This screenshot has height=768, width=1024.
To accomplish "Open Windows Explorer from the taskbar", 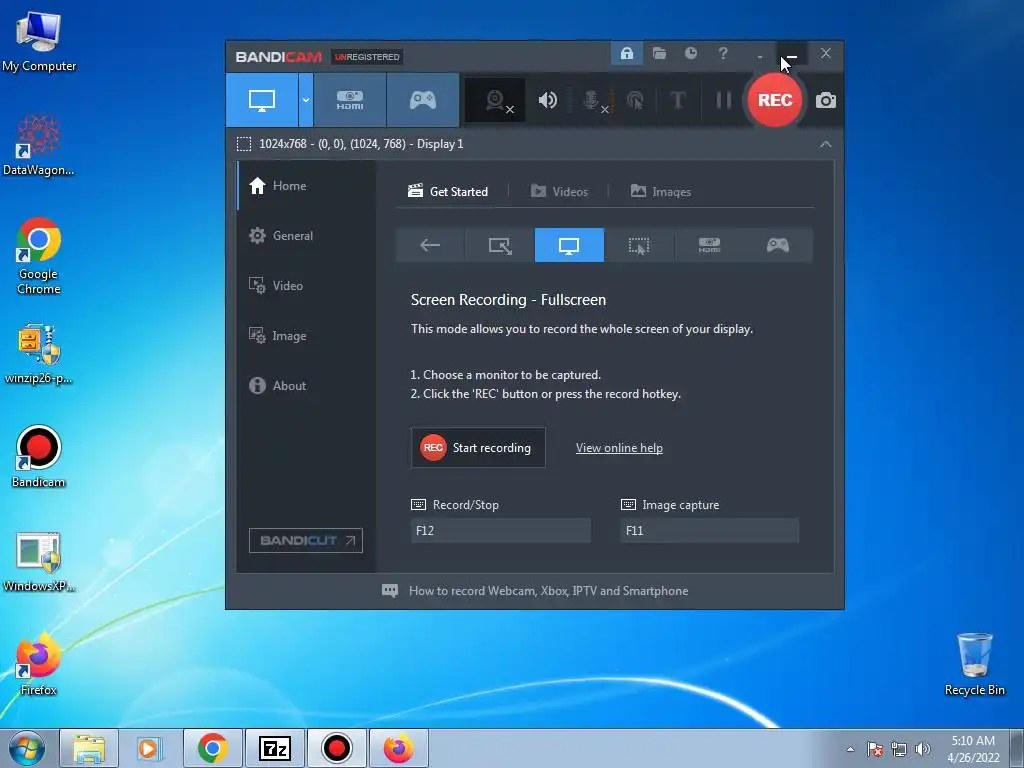I will pos(89,748).
